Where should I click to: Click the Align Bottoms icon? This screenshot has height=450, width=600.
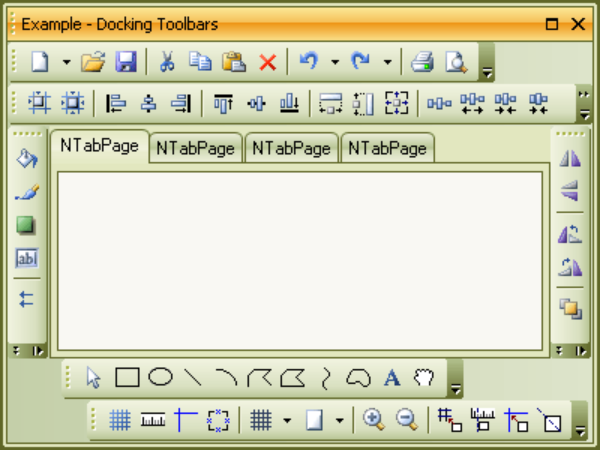[289, 103]
